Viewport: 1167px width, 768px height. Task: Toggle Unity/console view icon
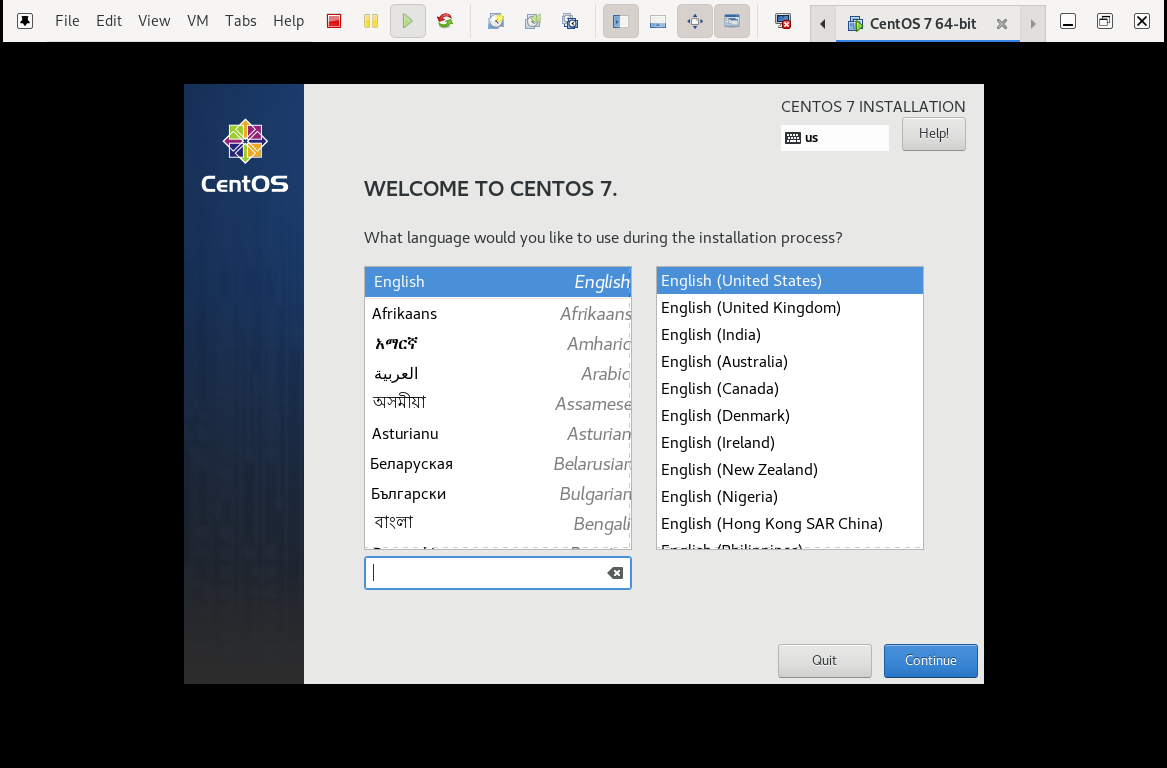[x=732, y=21]
